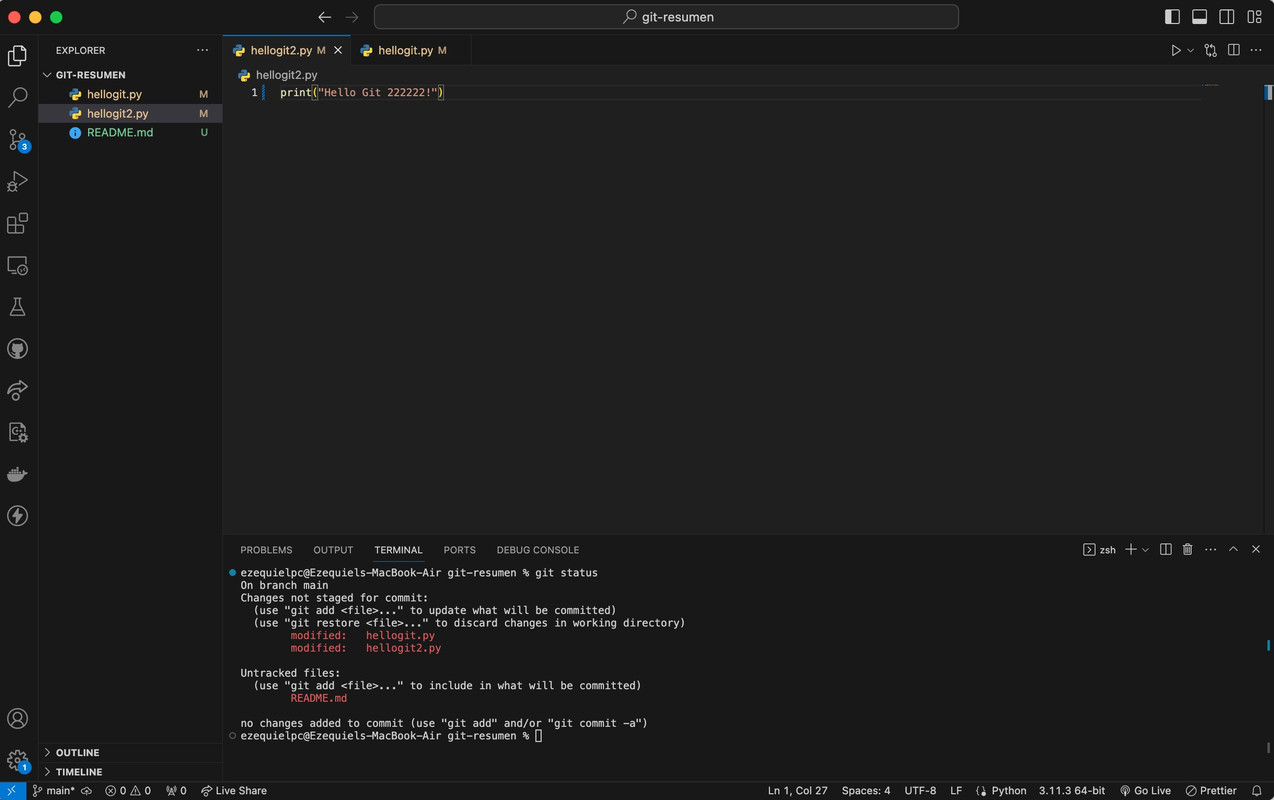Collapse the GIT-RESUMEN folder section
The width and height of the screenshot is (1274, 800).
pyautogui.click(x=130, y=75)
